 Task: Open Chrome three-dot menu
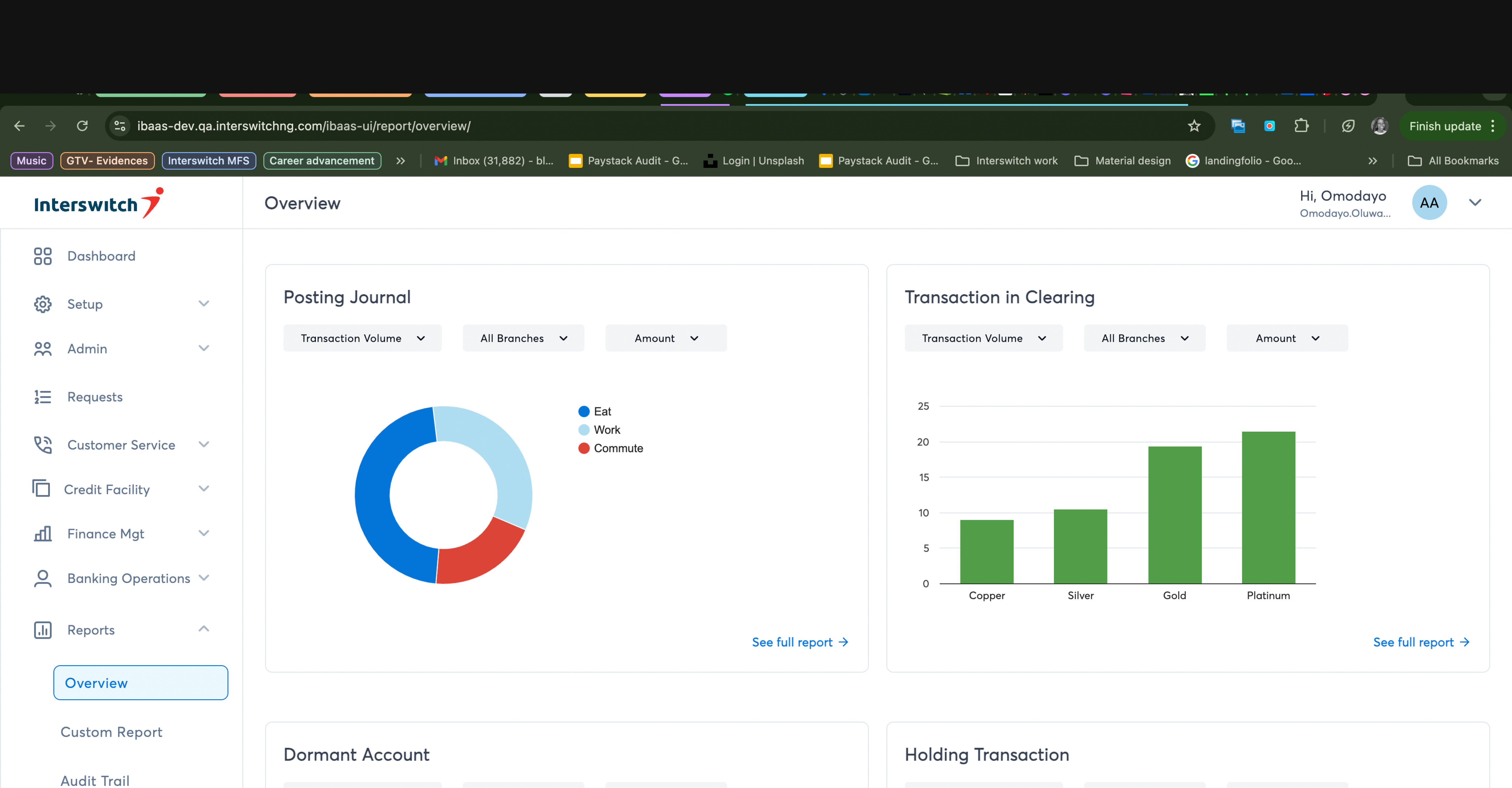pos(1493,126)
